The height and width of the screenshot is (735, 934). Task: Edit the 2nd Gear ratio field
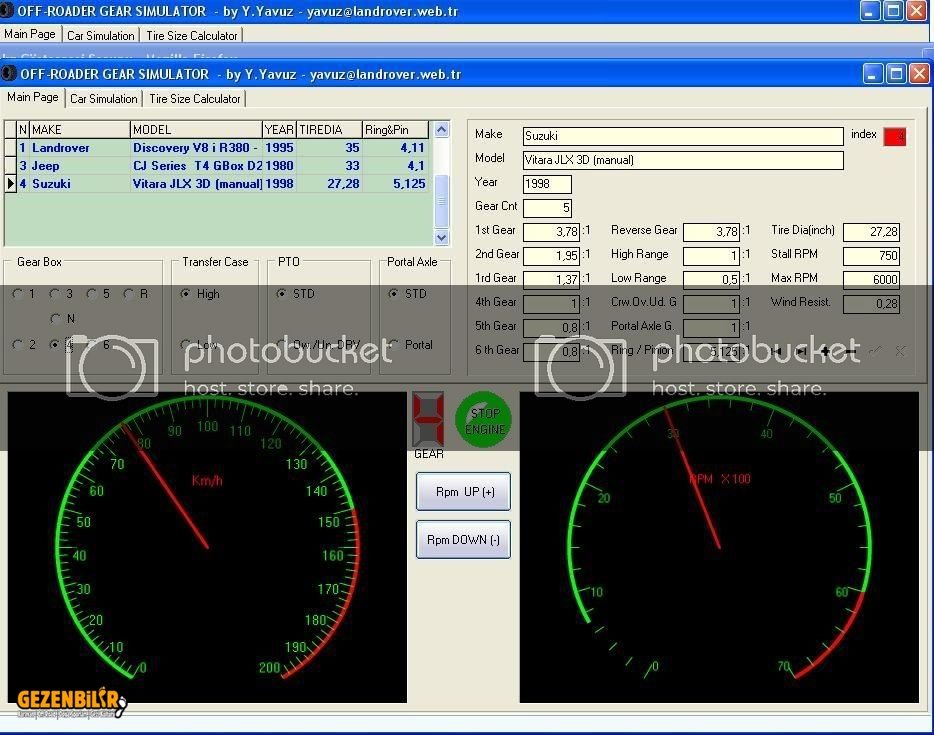(x=552, y=256)
